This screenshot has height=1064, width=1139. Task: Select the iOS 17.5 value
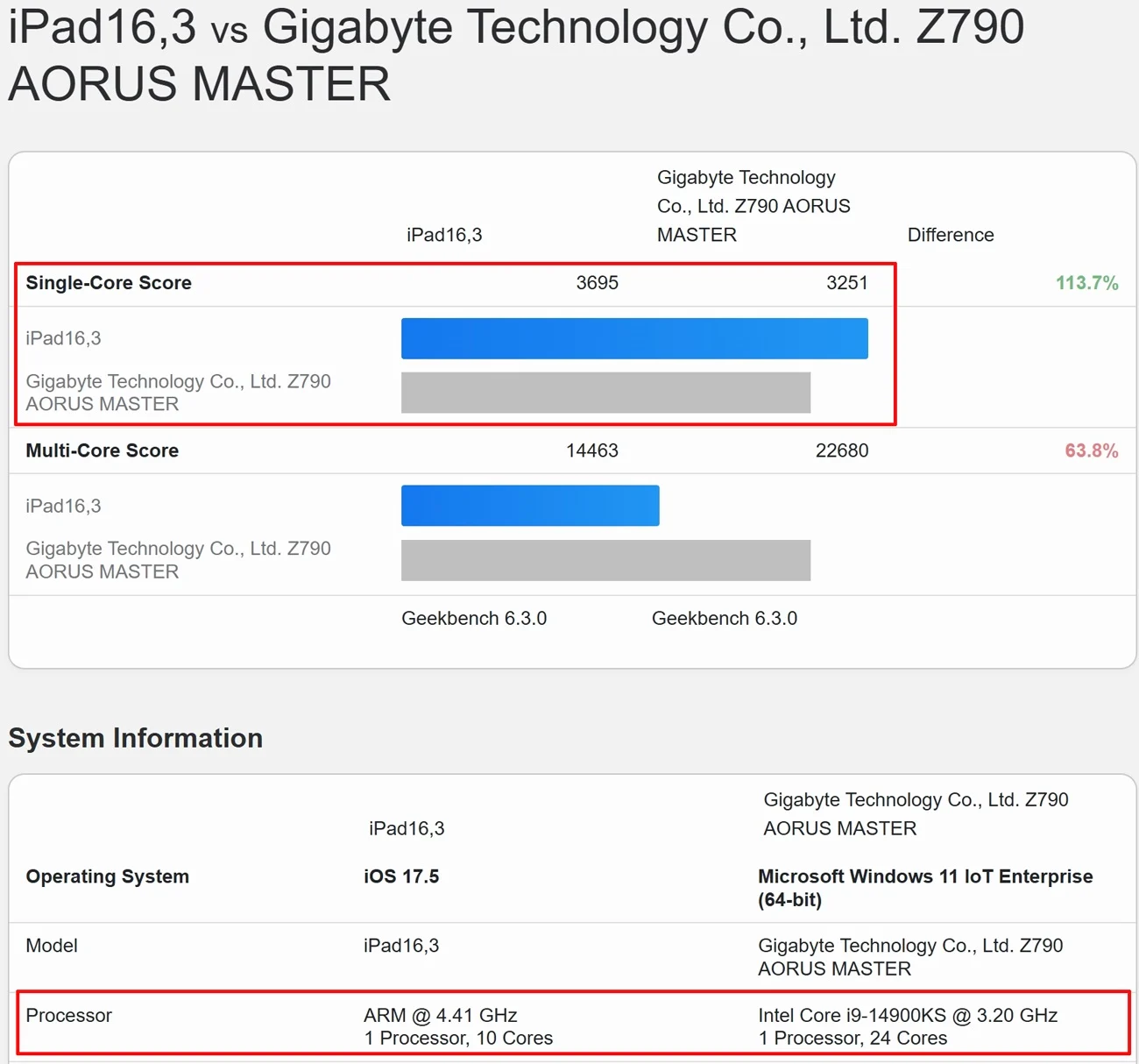(401, 876)
